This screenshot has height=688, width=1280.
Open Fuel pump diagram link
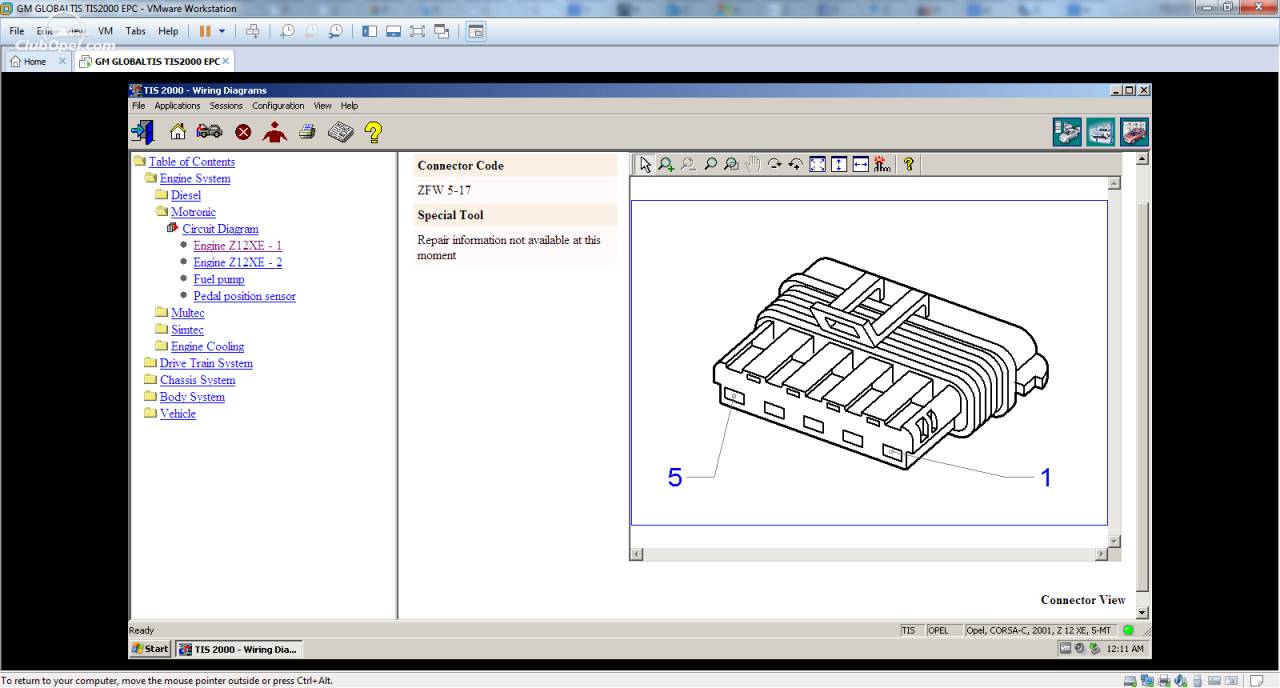[x=219, y=280]
